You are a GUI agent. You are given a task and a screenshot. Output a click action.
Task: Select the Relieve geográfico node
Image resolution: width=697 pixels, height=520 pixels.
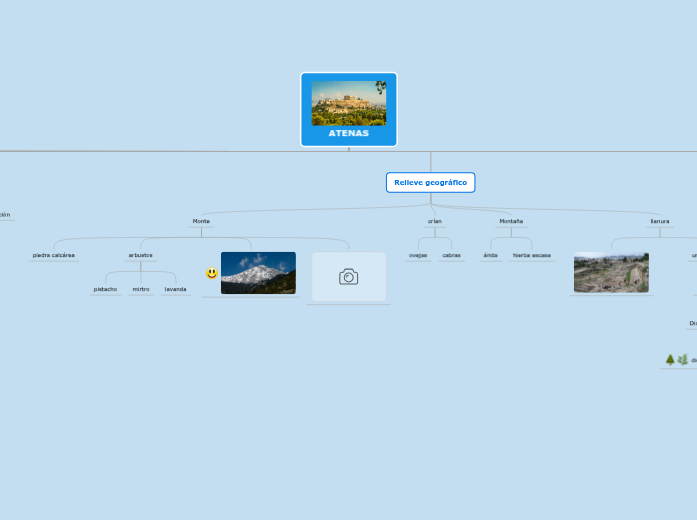click(x=430, y=182)
